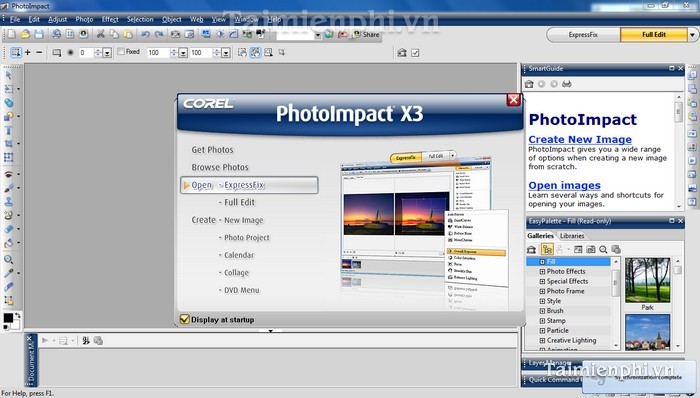
Task: Click the Share button in toolbar
Action: (x=367, y=34)
